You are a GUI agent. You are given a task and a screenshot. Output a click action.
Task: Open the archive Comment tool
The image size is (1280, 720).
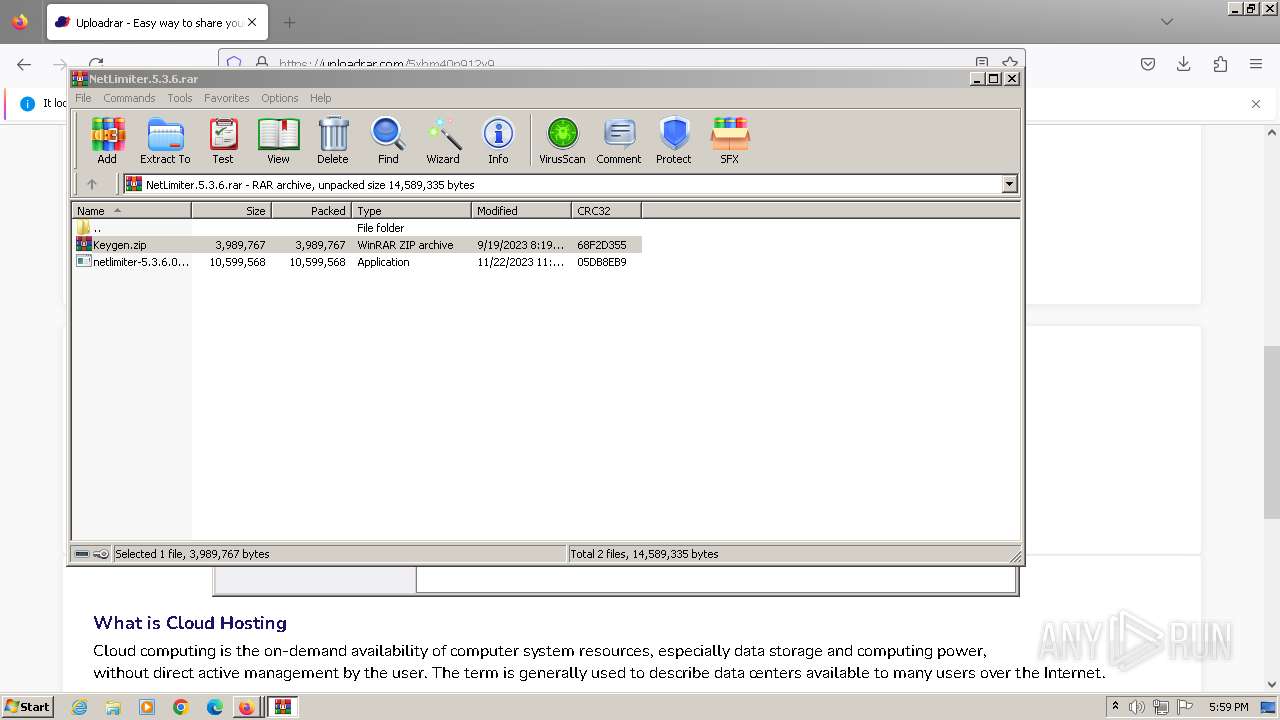(619, 140)
